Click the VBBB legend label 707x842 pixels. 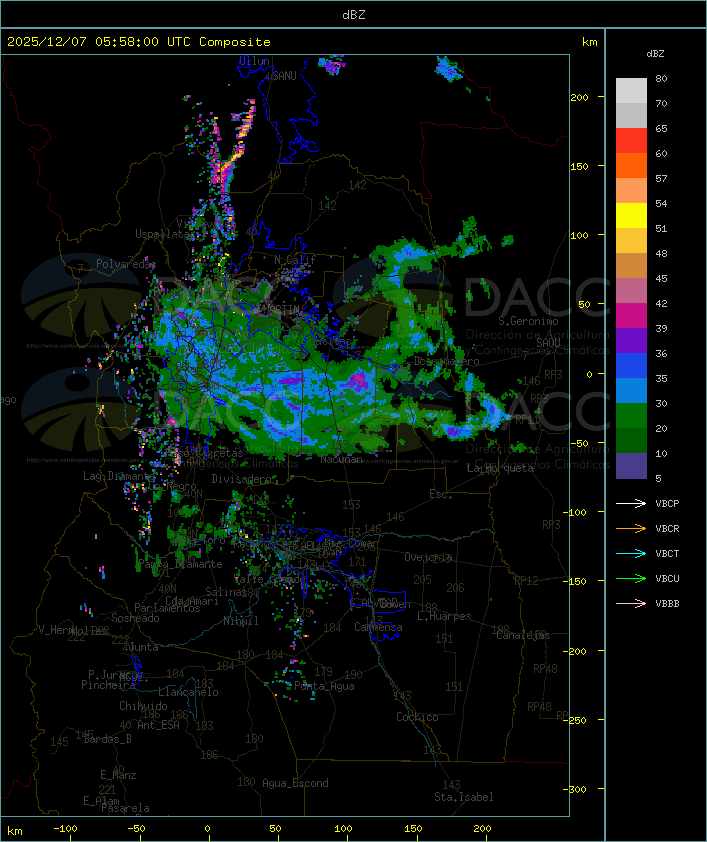[667, 604]
